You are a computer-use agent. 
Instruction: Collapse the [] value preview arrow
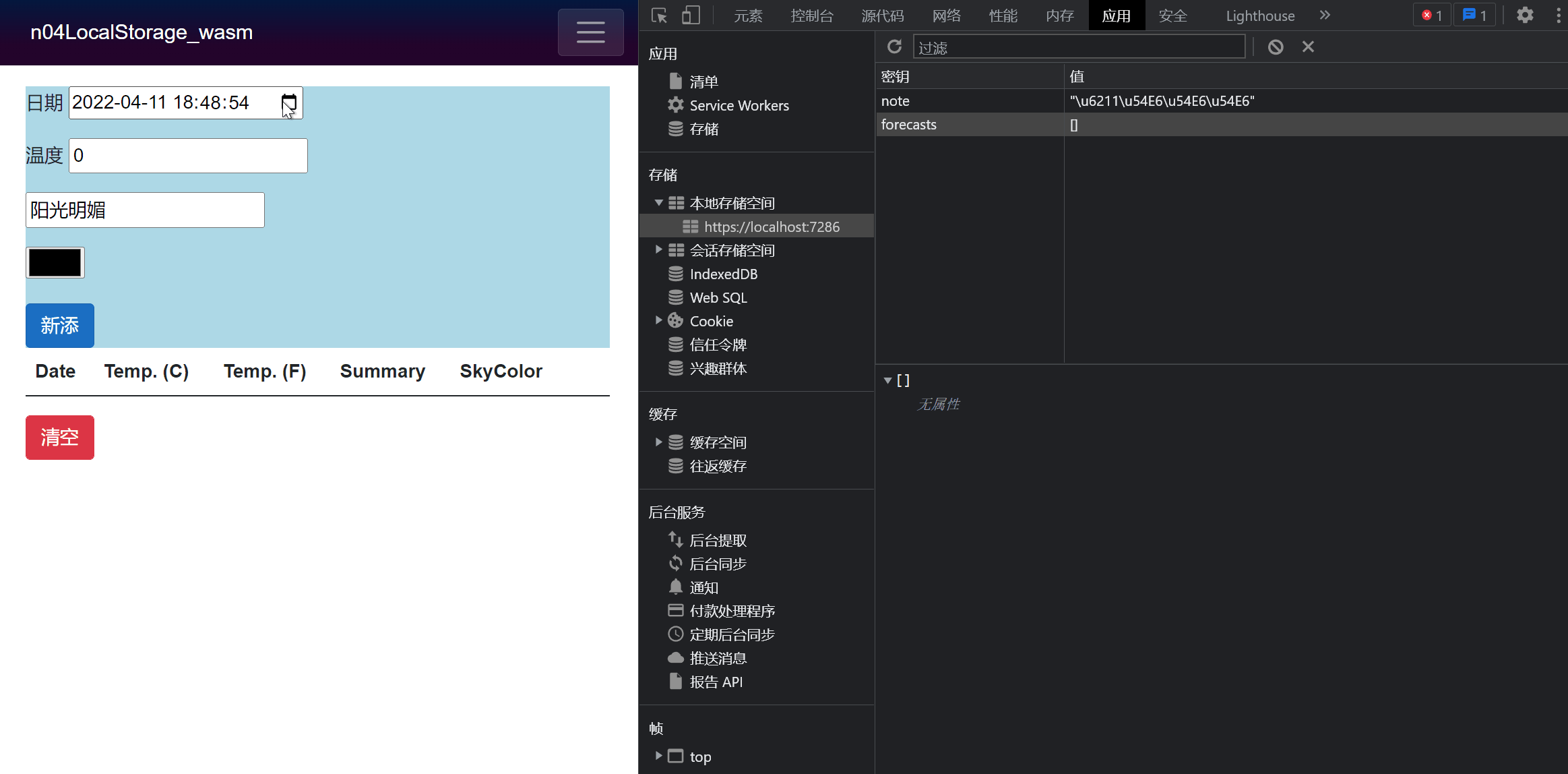(x=887, y=381)
